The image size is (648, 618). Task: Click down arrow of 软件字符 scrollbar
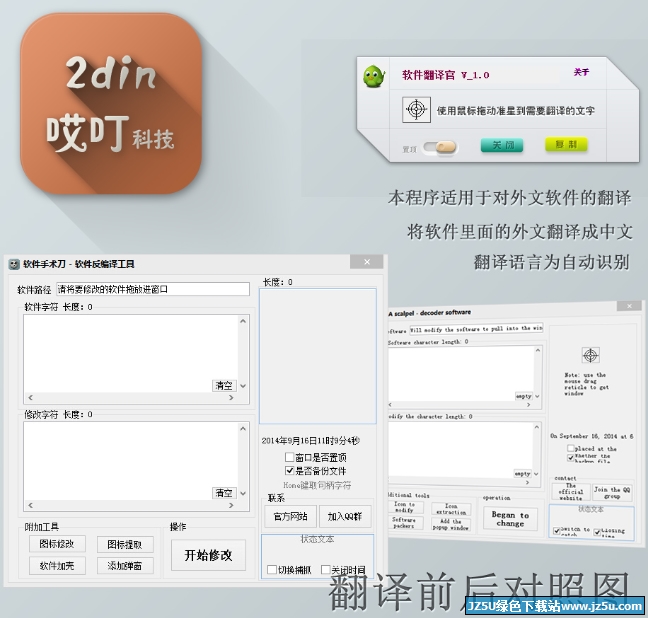tap(243, 386)
